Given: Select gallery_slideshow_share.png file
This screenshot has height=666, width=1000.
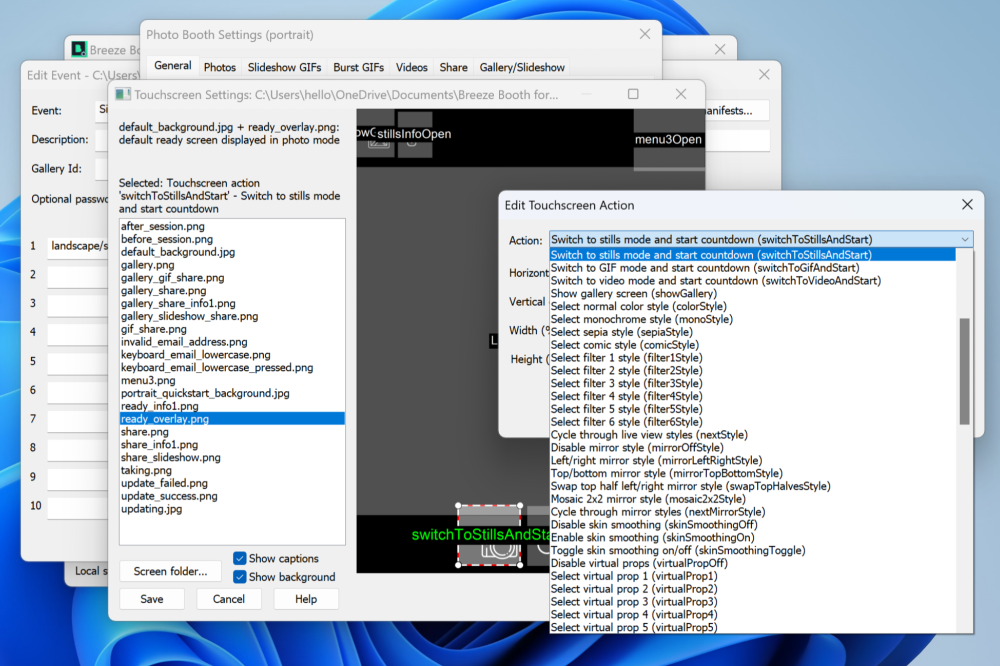Looking at the screenshot, I should tap(232, 316).
